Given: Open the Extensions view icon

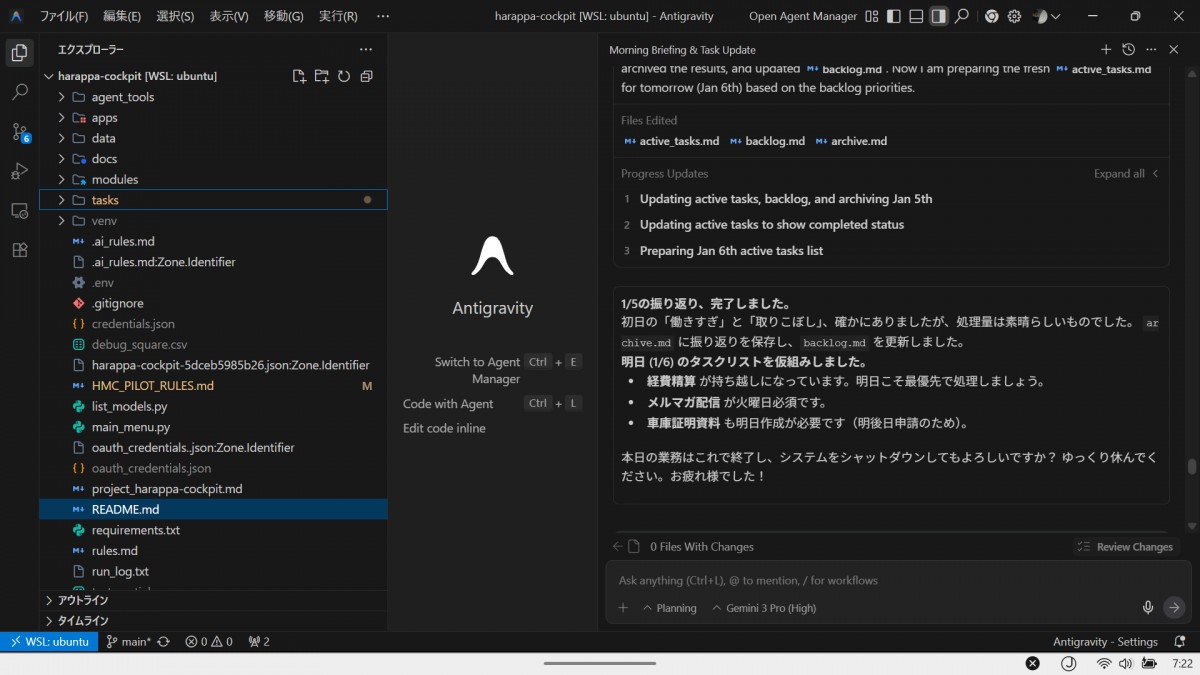Looking at the screenshot, I should coord(19,250).
